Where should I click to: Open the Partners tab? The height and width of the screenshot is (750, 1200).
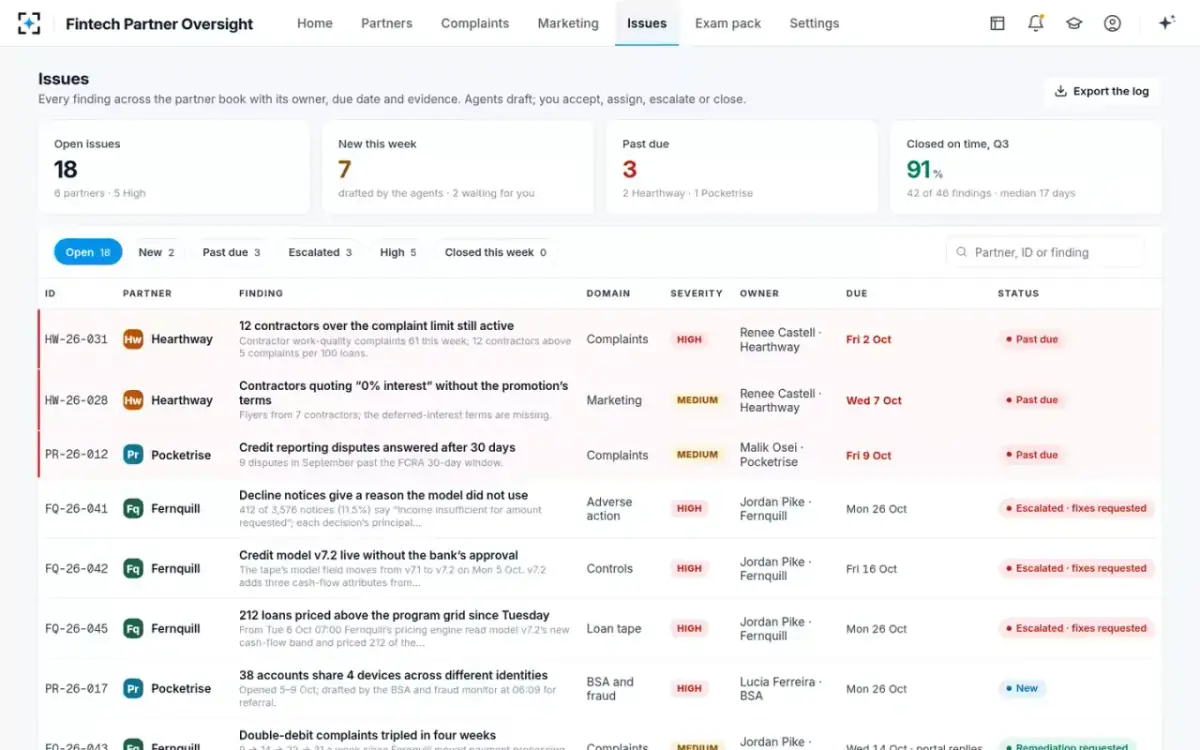click(387, 23)
